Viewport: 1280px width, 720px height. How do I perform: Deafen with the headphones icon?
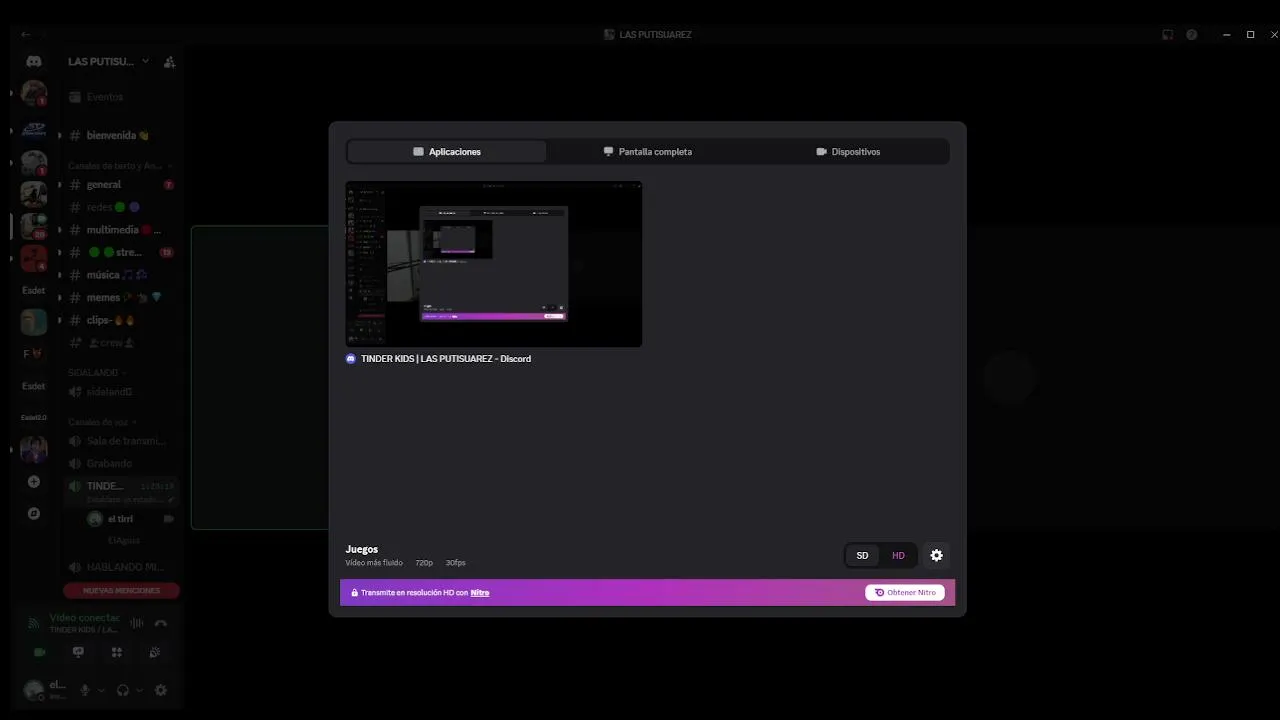click(x=123, y=690)
